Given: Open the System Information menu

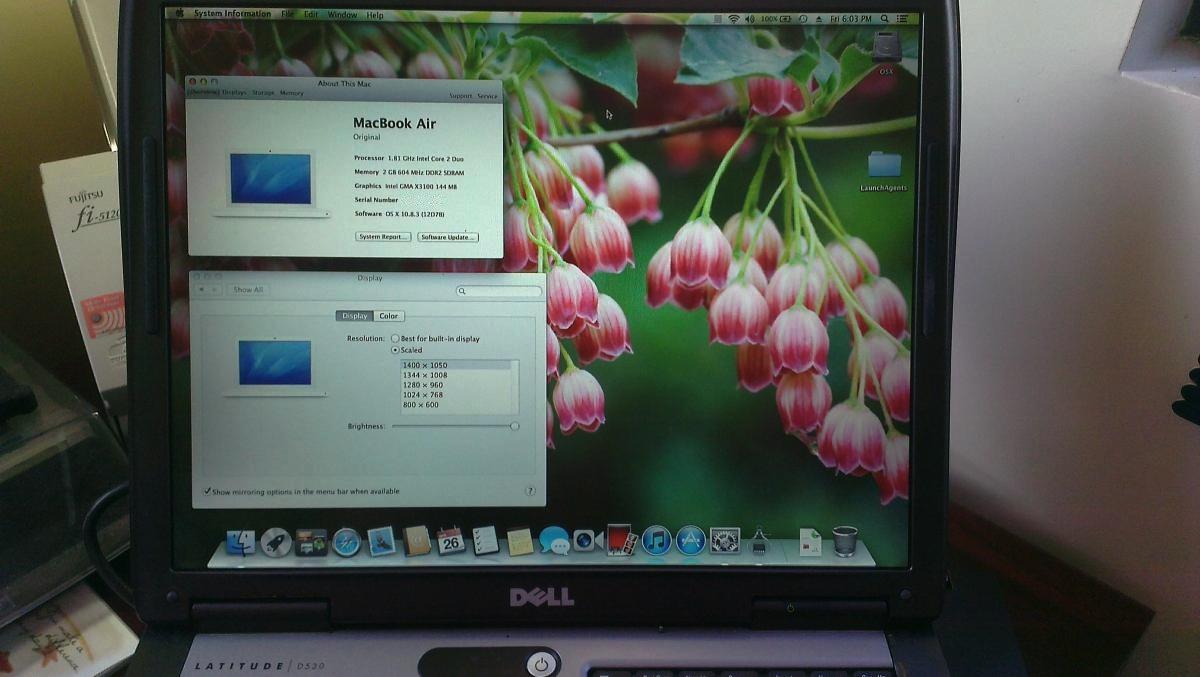Looking at the screenshot, I should click(232, 14).
